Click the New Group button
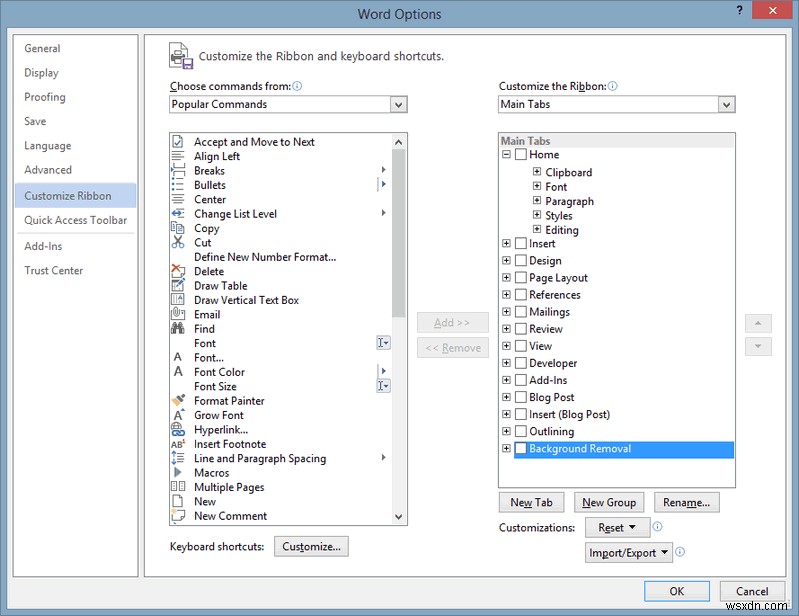Viewport: 799px width, 616px height. (x=609, y=502)
